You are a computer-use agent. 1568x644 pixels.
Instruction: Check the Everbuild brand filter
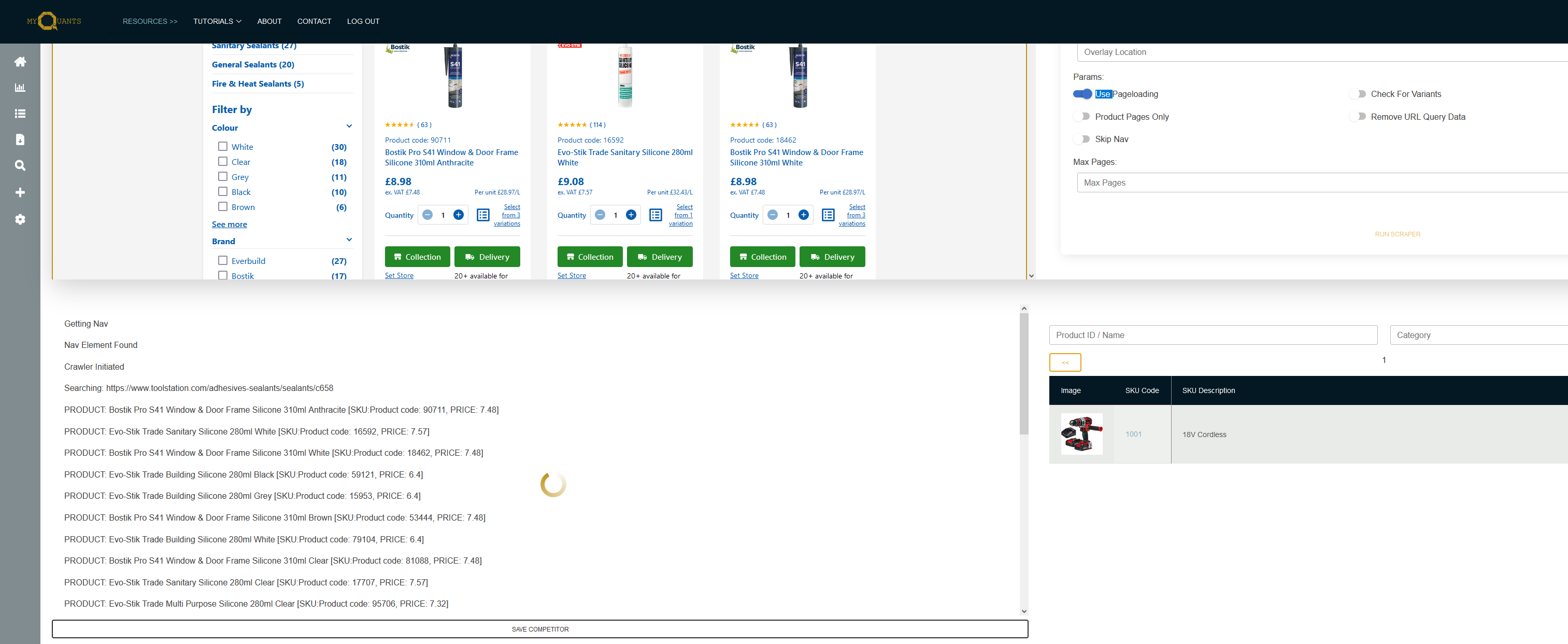pyautogui.click(x=223, y=260)
